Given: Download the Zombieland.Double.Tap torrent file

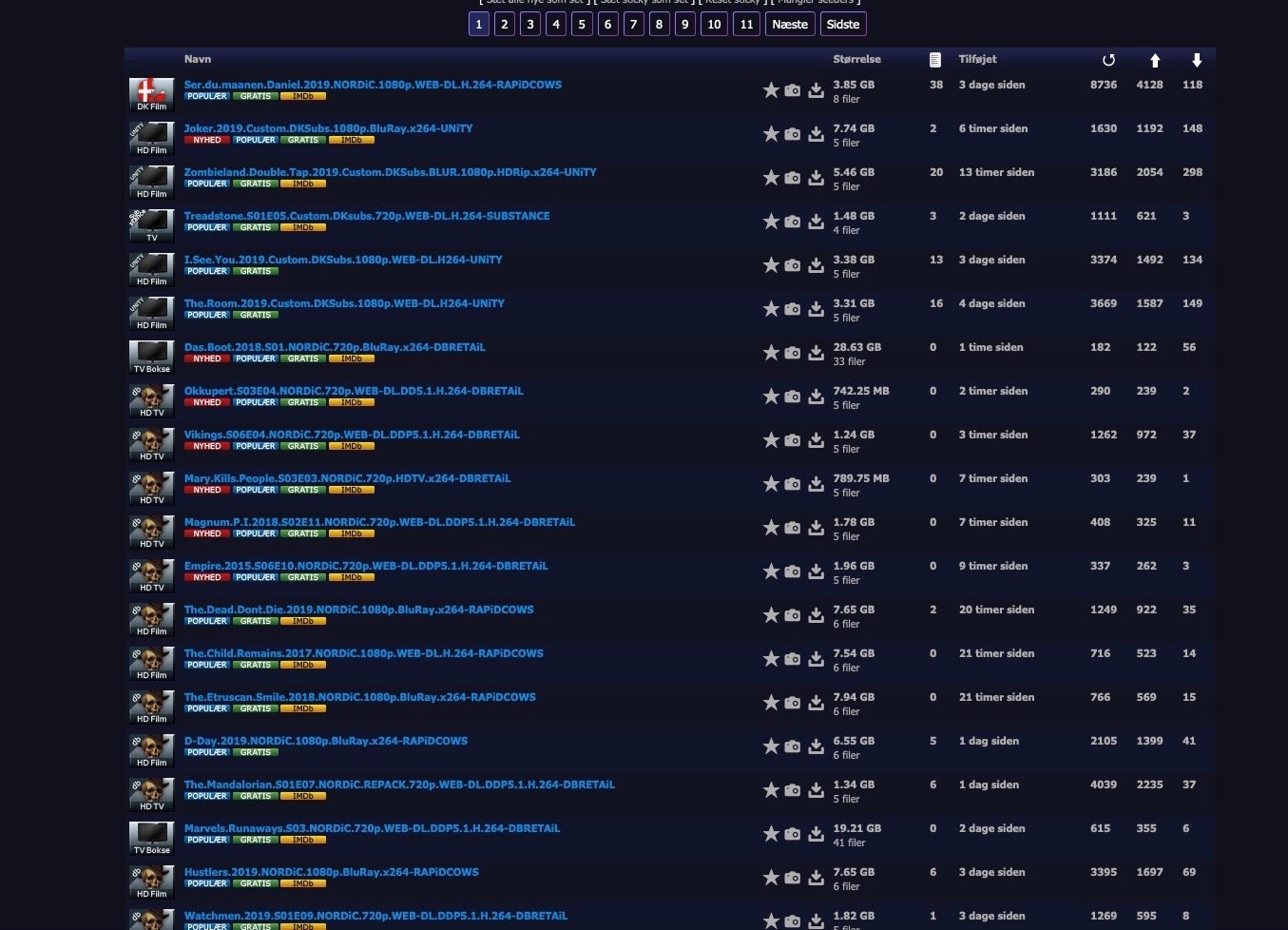Looking at the screenshot, I should coord(816,178).
